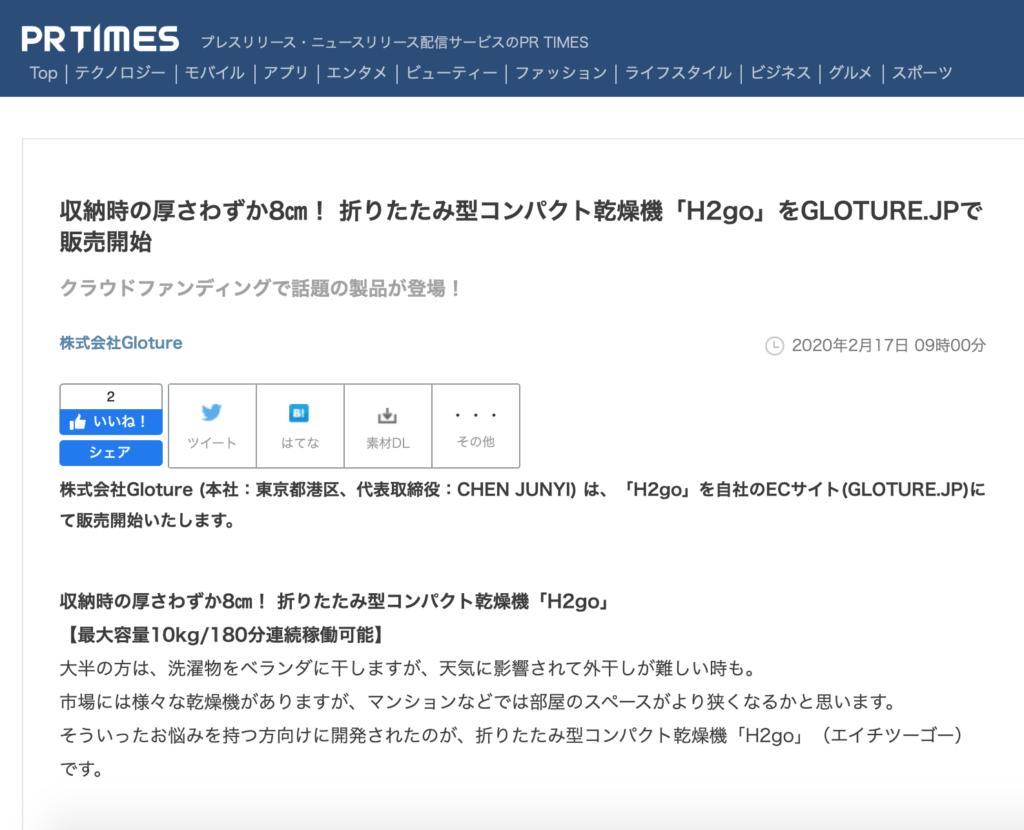Open the アプリ category
This screenshot has width=1024, height=830.
click(285, 72)
